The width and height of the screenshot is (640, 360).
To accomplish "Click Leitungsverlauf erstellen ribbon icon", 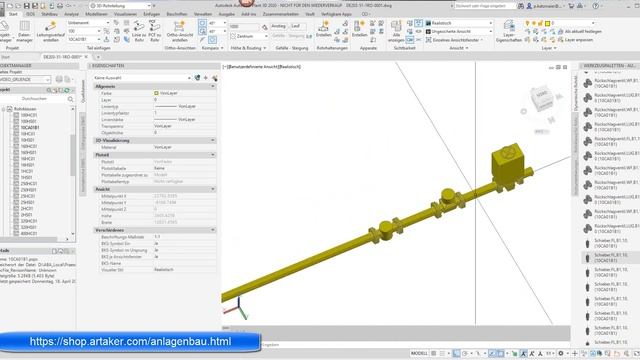I will point(51,31).
